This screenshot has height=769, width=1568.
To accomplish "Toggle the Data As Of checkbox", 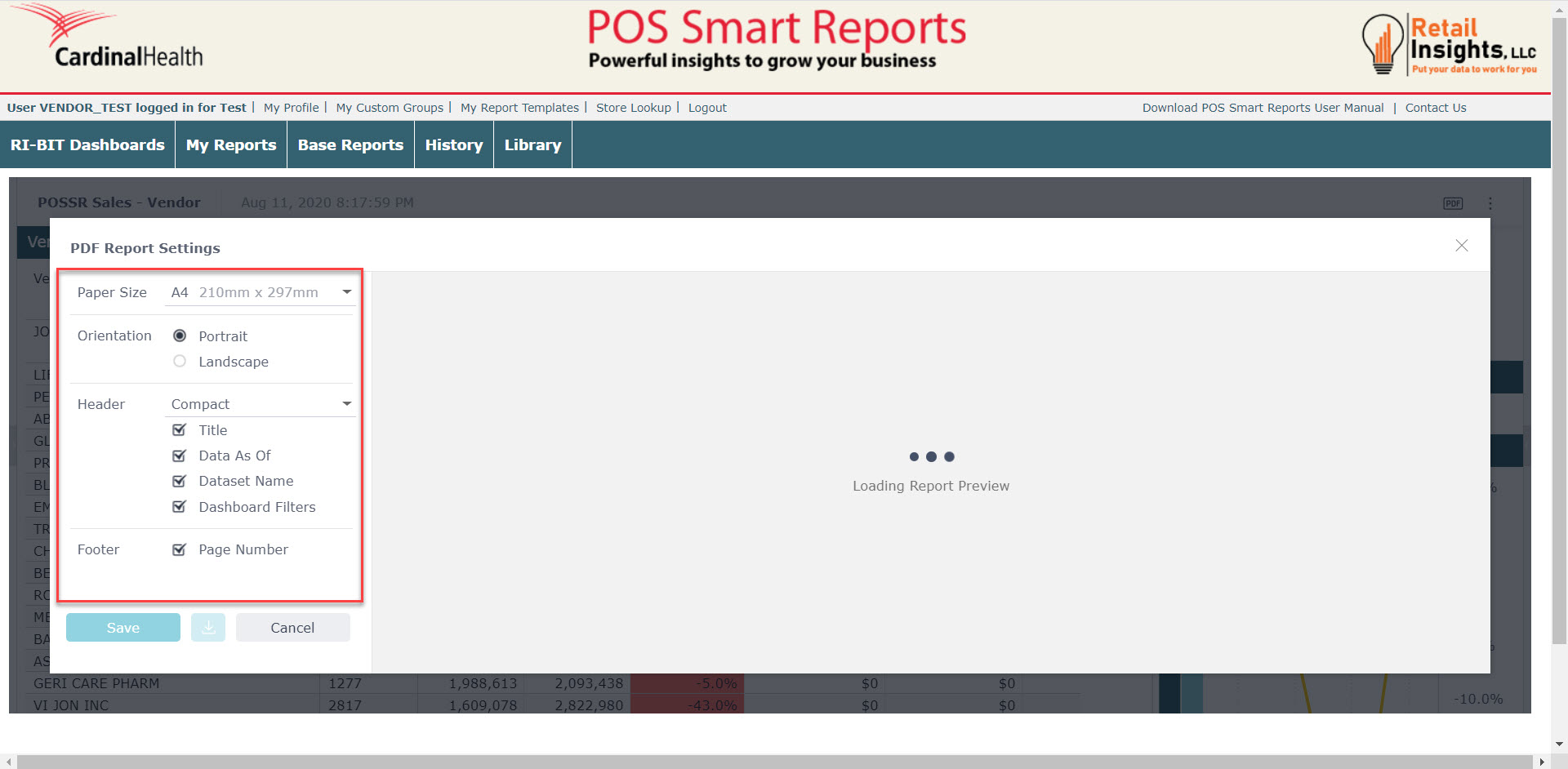I will 180,456.
